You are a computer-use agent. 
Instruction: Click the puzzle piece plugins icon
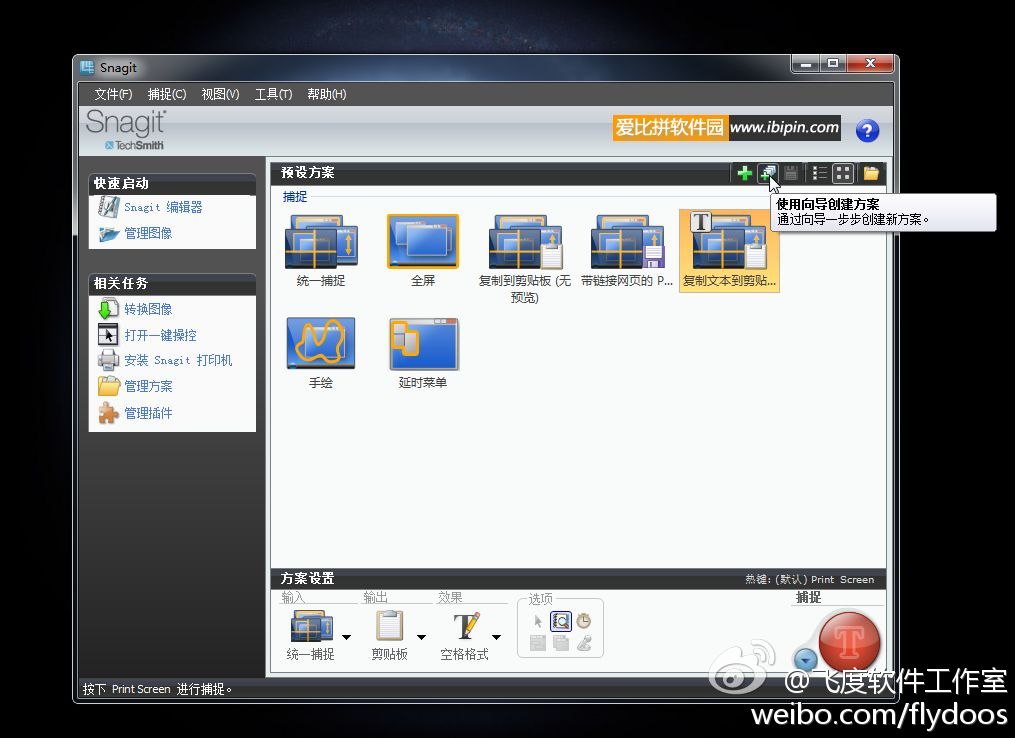tap(108, 413)
